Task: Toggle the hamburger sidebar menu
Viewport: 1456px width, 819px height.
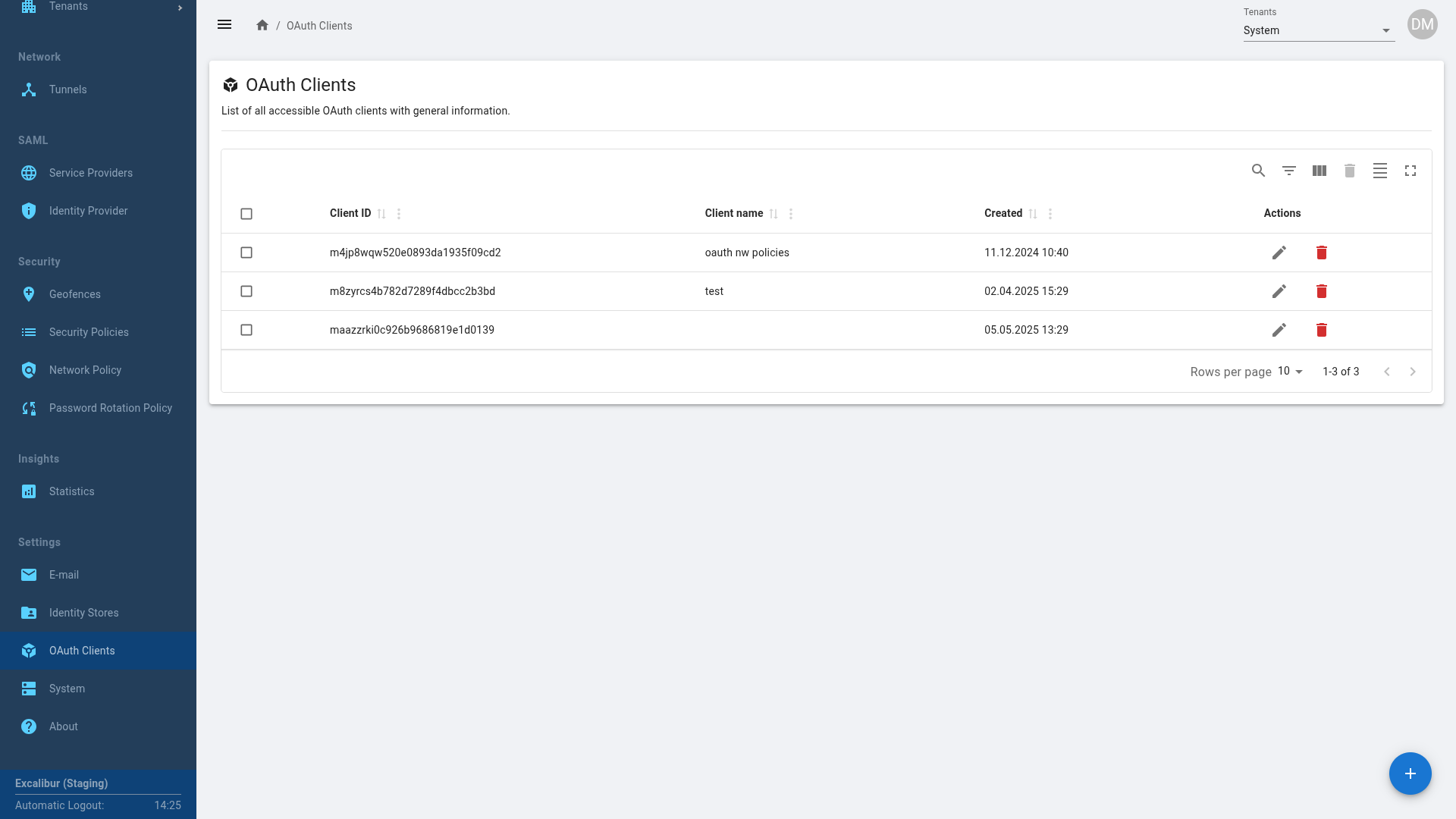Action: (x=224, y=24)
